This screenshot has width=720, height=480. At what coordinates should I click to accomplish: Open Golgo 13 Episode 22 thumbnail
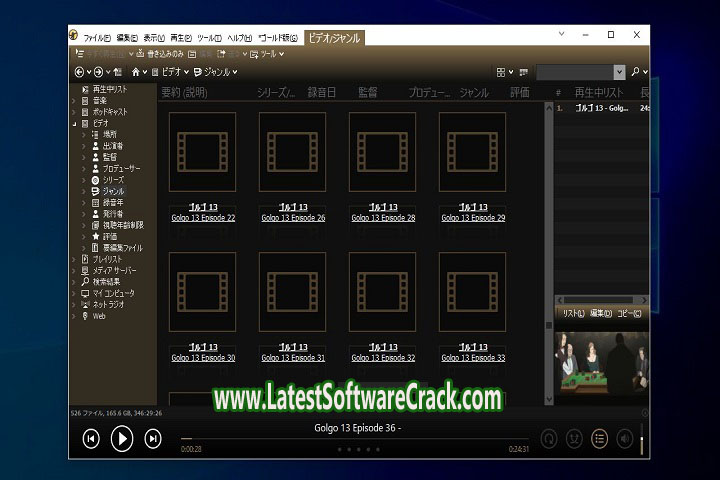(202, 152)
